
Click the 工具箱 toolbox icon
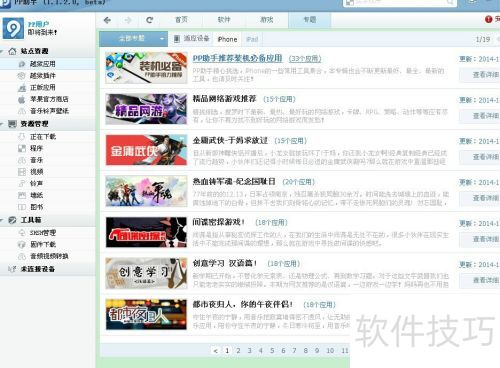click(x=12, y=220)
